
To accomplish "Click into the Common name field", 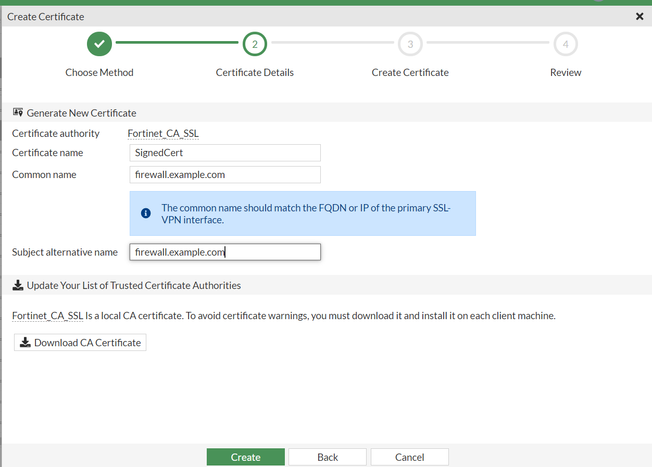I will pyautogui.click(x=225, y=174).
